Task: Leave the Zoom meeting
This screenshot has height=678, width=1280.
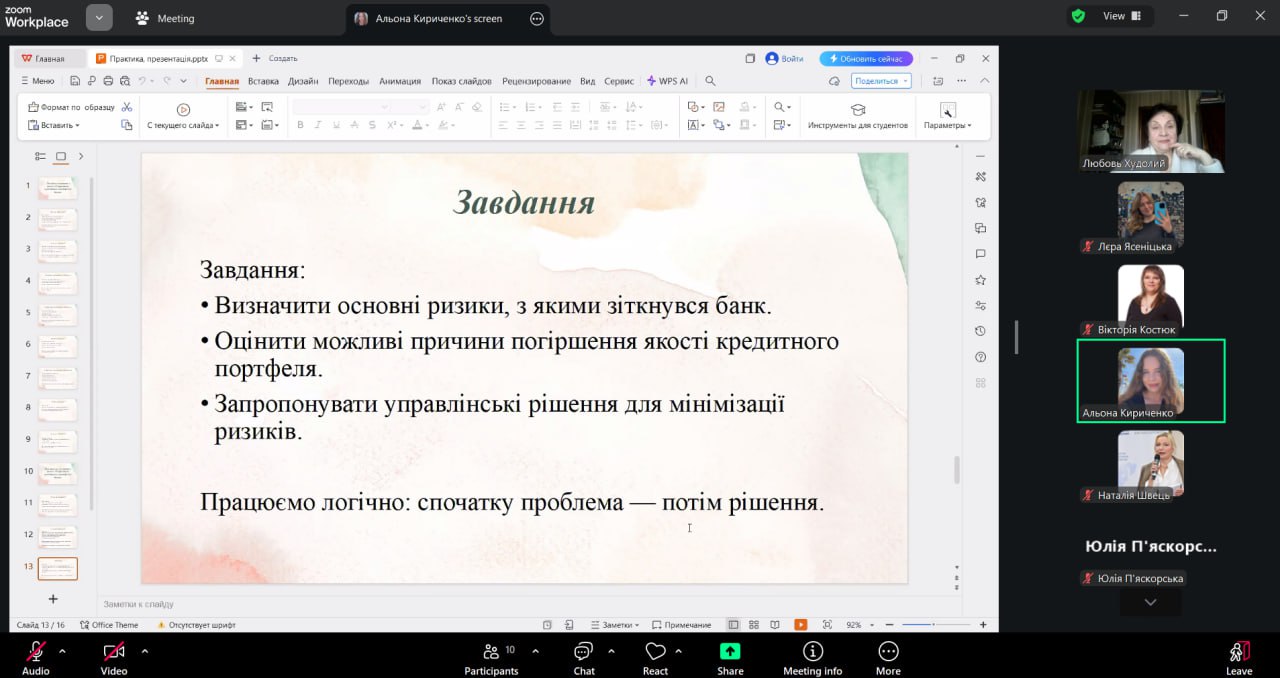Action: (1239, 653)
